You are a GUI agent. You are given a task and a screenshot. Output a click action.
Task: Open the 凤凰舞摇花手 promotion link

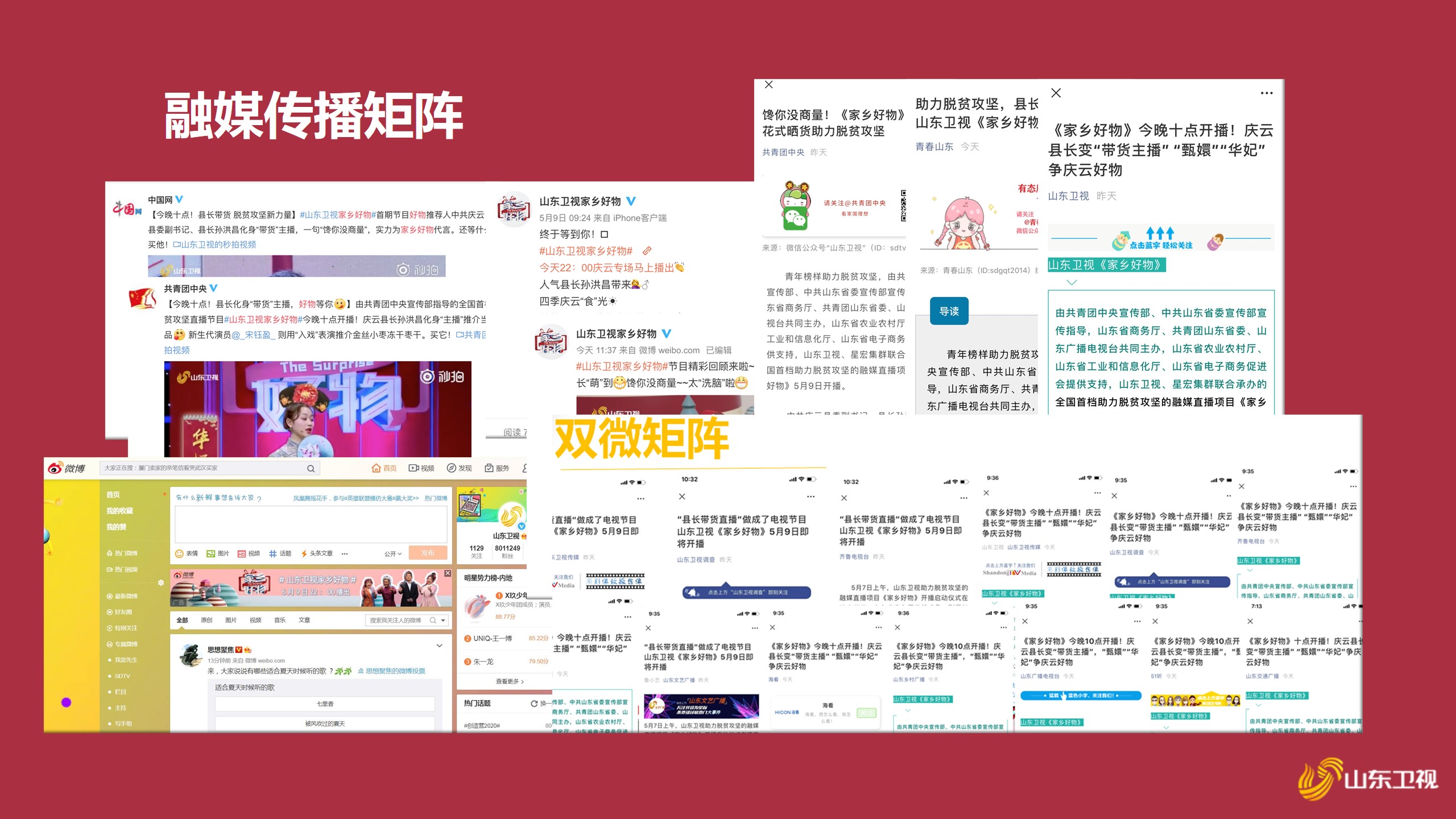coord(356,498)
